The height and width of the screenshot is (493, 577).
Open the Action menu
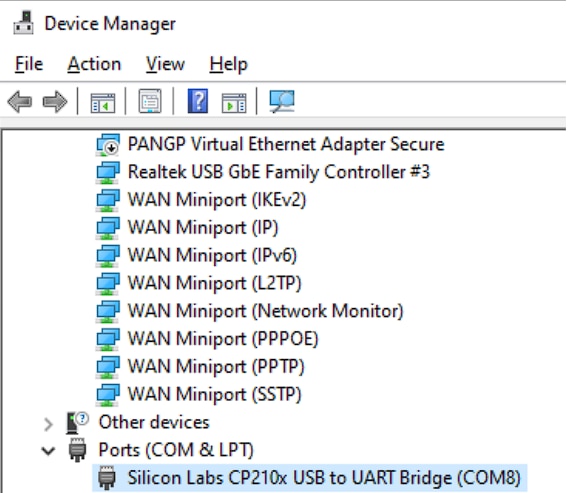point(94,64)
